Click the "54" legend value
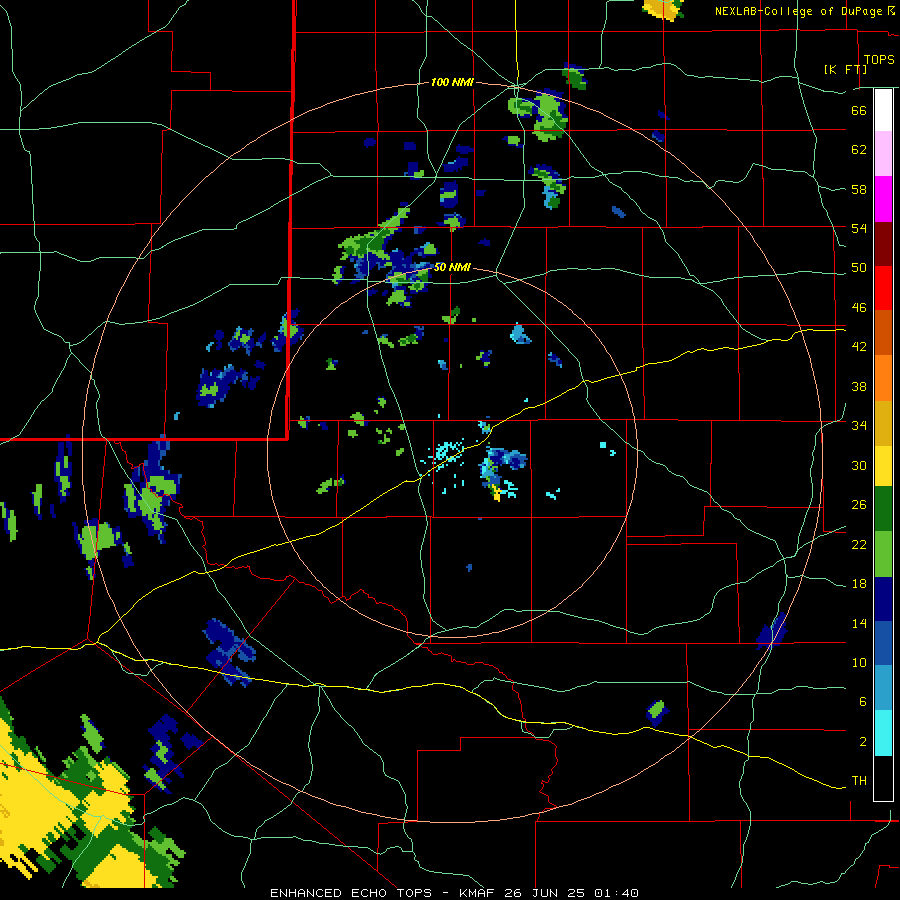This screenshot has height=900, width=900. click(x=859, y=228)
